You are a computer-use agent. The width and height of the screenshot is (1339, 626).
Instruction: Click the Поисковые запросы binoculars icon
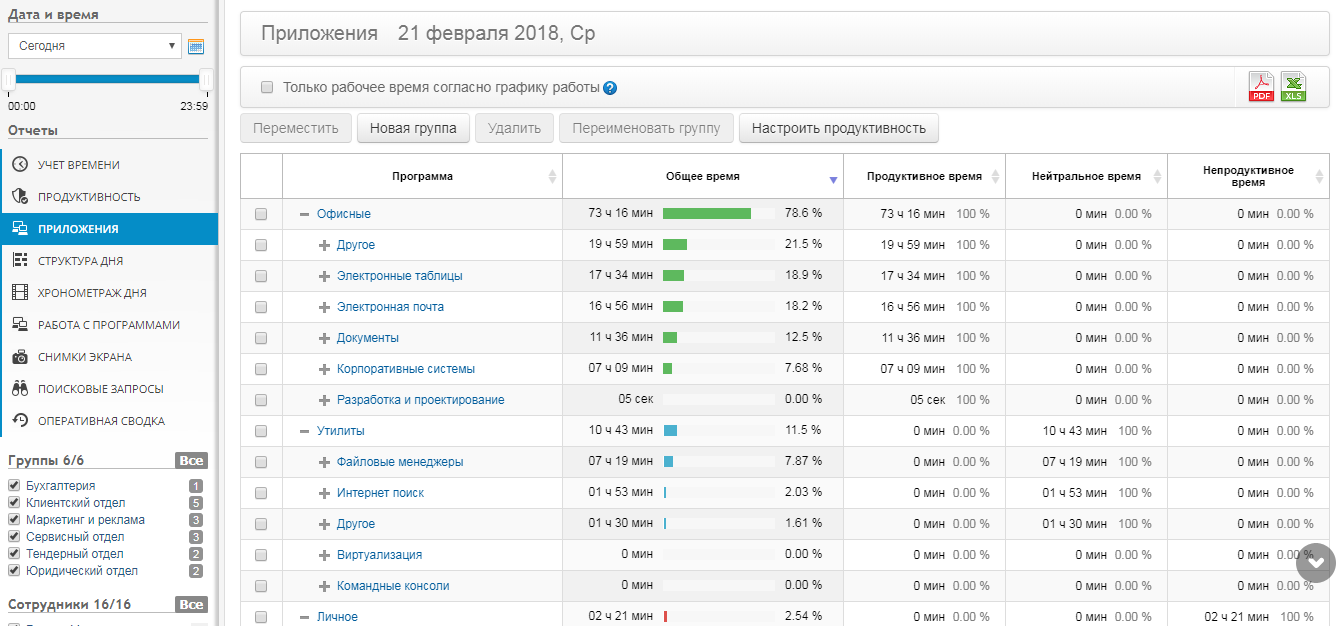20,389
